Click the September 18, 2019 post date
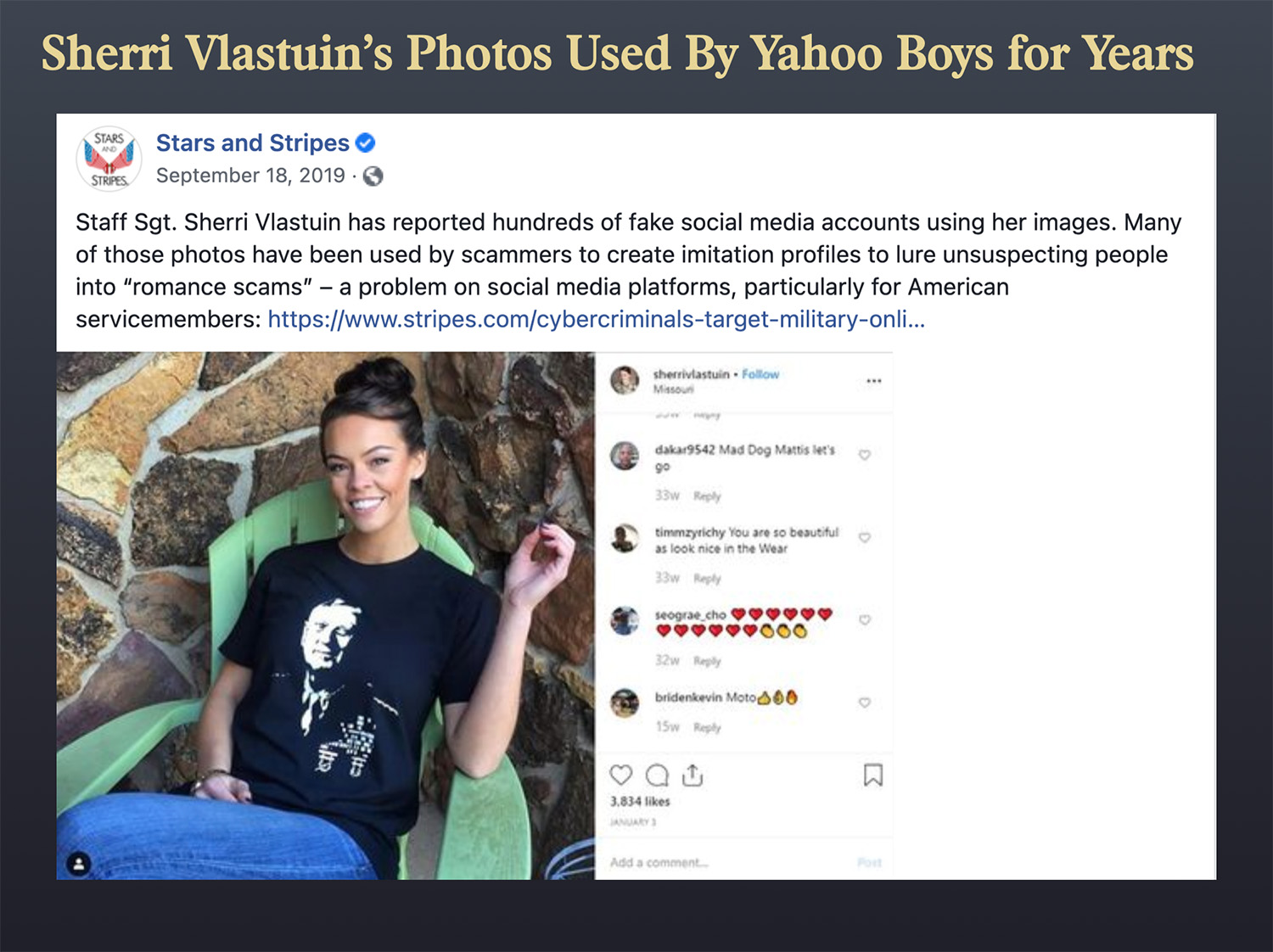The image size is (1273, 952). tap(250, 176)
